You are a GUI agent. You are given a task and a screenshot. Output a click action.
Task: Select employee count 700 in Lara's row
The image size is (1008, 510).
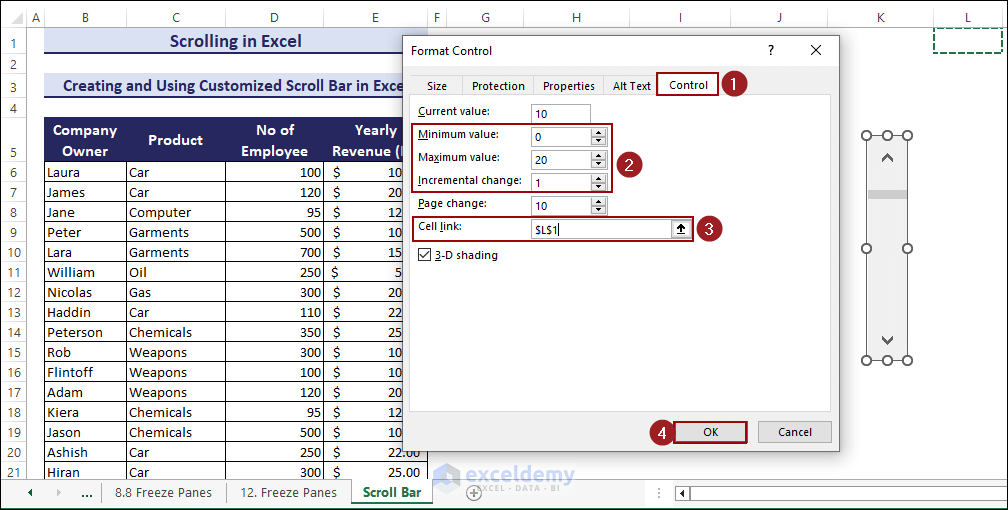pyautogui.click(x=274, y=252)
